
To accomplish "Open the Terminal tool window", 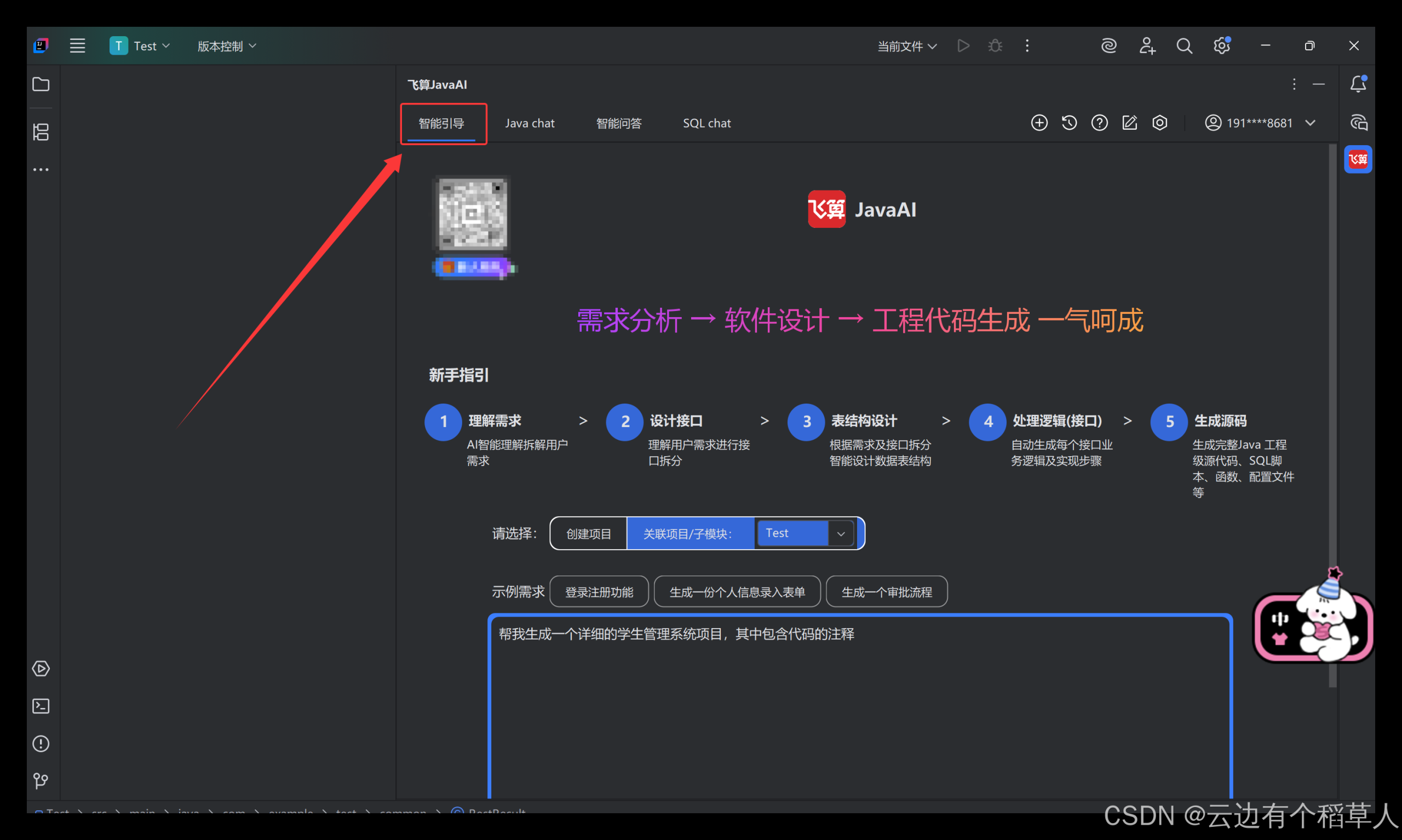I will tap(41, 706).
